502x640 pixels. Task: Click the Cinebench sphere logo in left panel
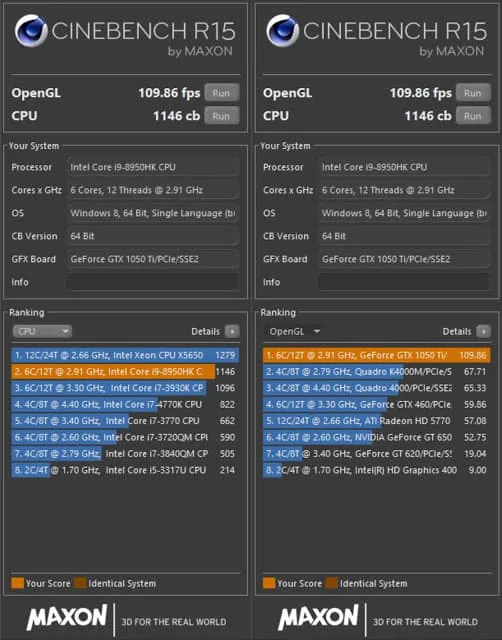[x=31, y=31]
